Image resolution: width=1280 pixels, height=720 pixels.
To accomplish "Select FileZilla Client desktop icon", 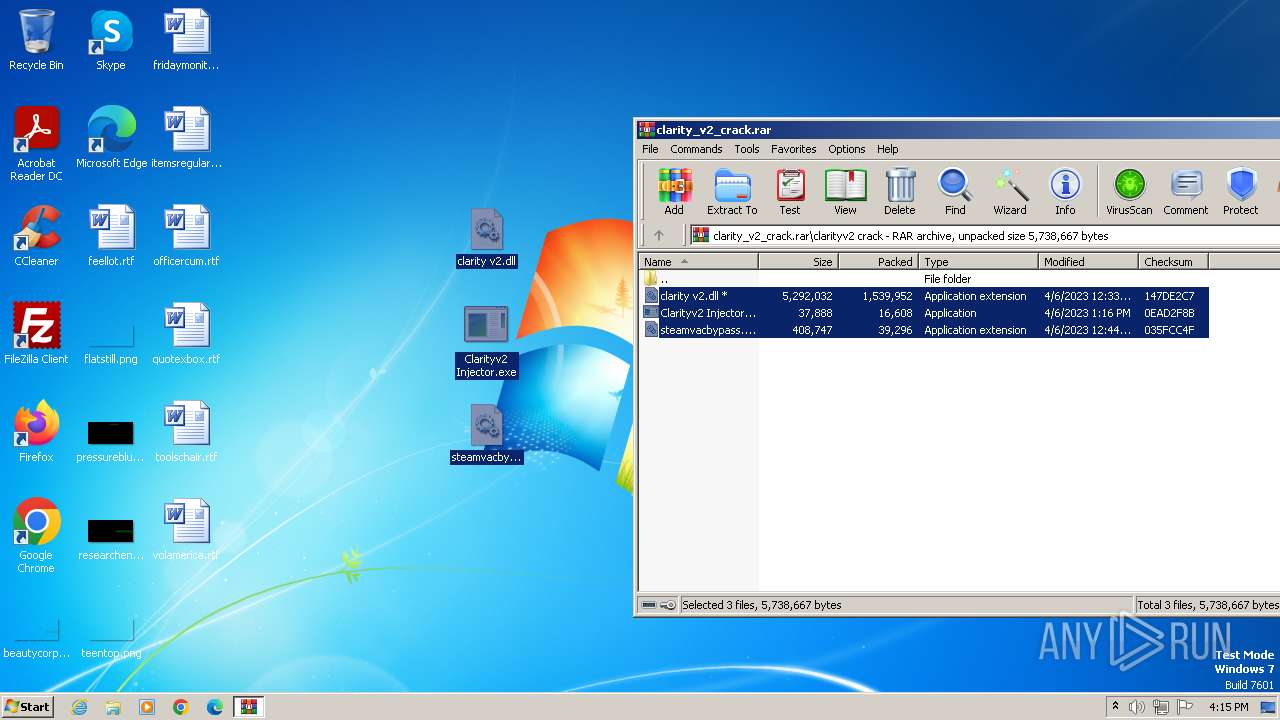I will 36,334.
